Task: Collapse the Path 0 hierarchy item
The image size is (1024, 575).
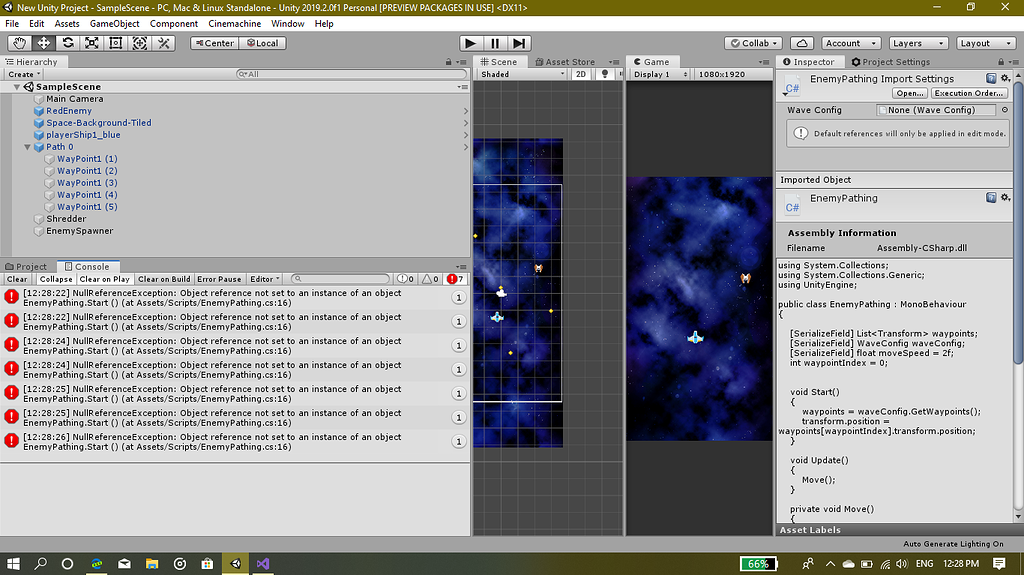Action: (26, 147)
